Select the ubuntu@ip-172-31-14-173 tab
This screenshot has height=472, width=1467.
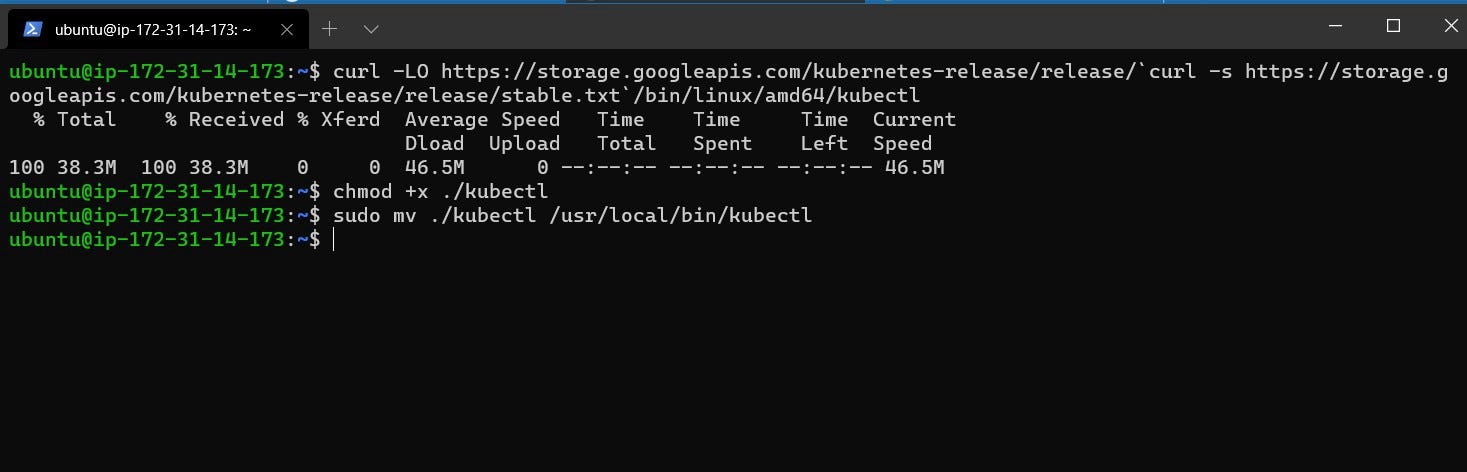point(159,28)
